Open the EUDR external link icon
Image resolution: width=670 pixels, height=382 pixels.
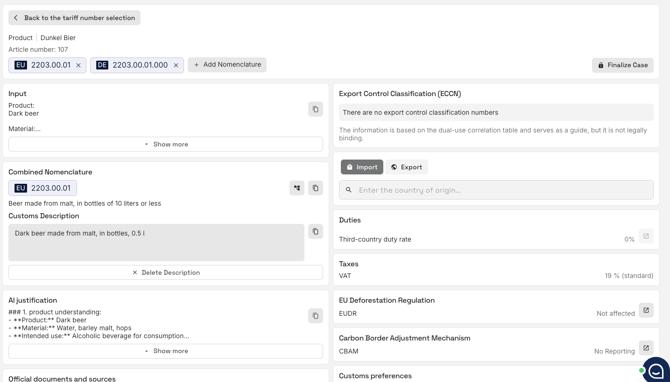coord(646,310)
